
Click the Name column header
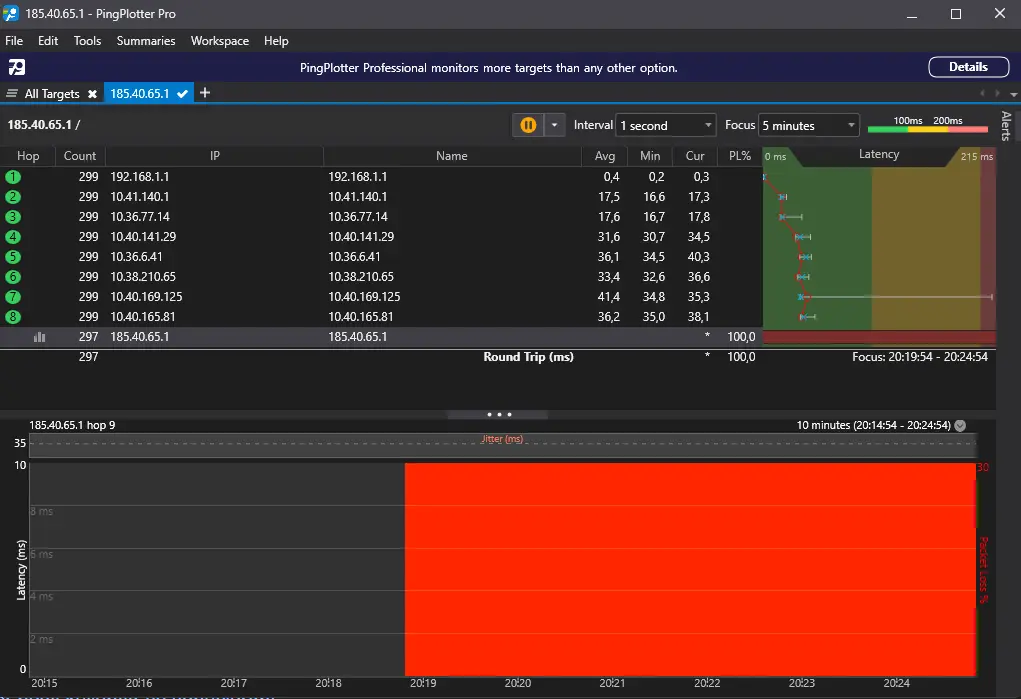click(452, 156)
